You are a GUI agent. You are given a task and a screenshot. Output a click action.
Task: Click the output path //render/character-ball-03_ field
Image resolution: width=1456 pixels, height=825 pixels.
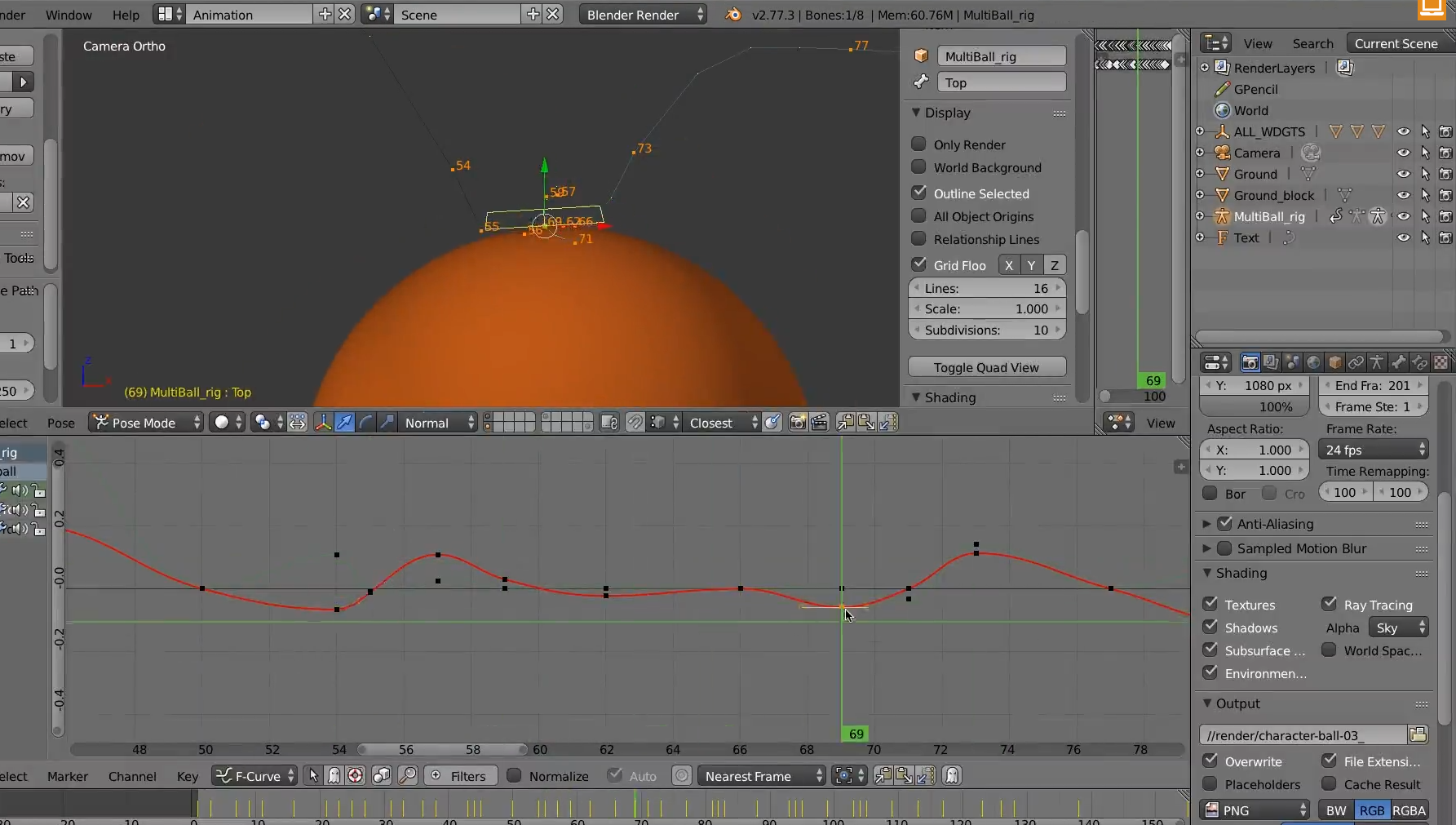pyautogui.click(x=1303, y=735)
